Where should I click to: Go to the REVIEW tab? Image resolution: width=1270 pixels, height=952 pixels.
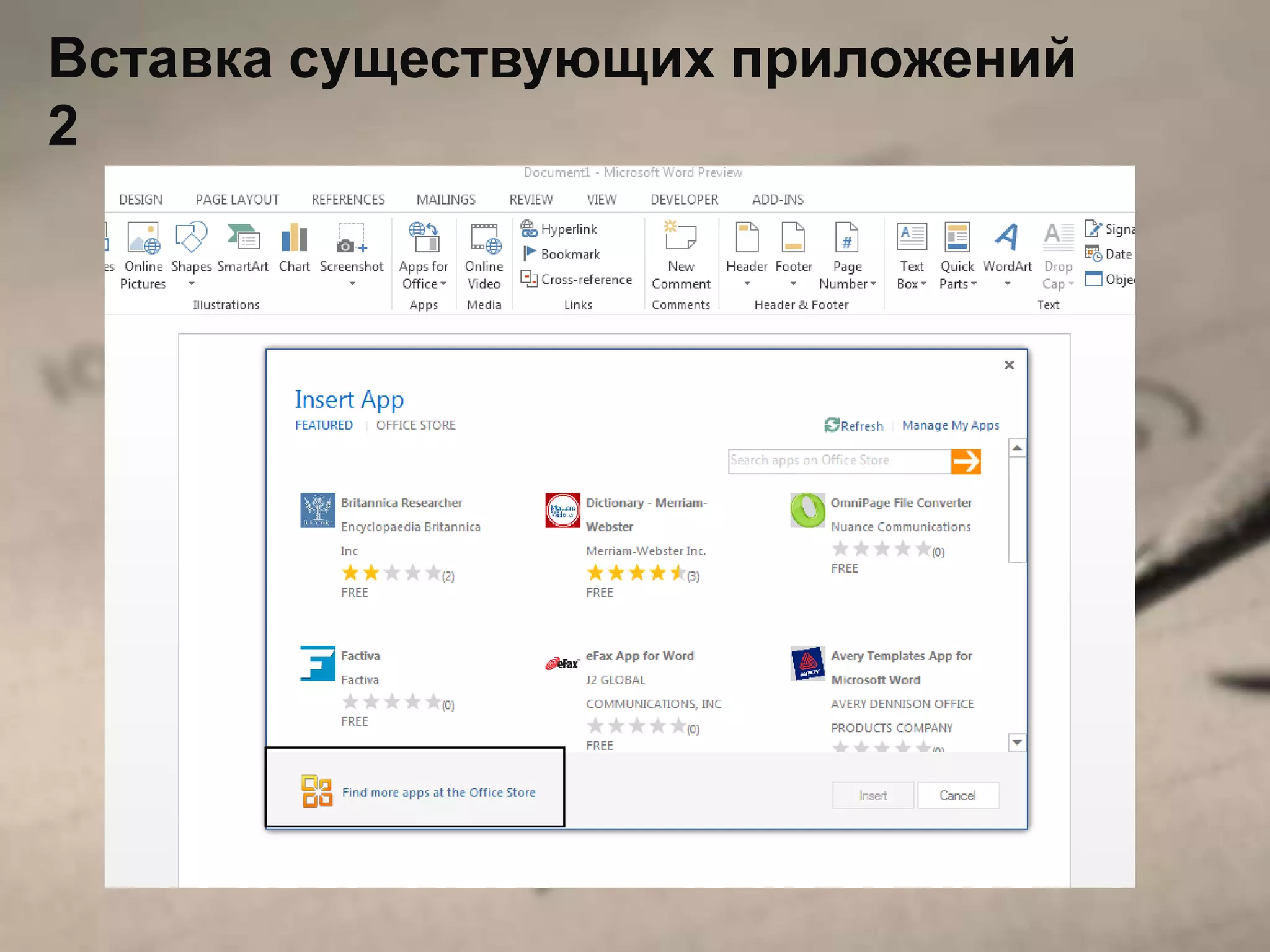pos(531,200)
